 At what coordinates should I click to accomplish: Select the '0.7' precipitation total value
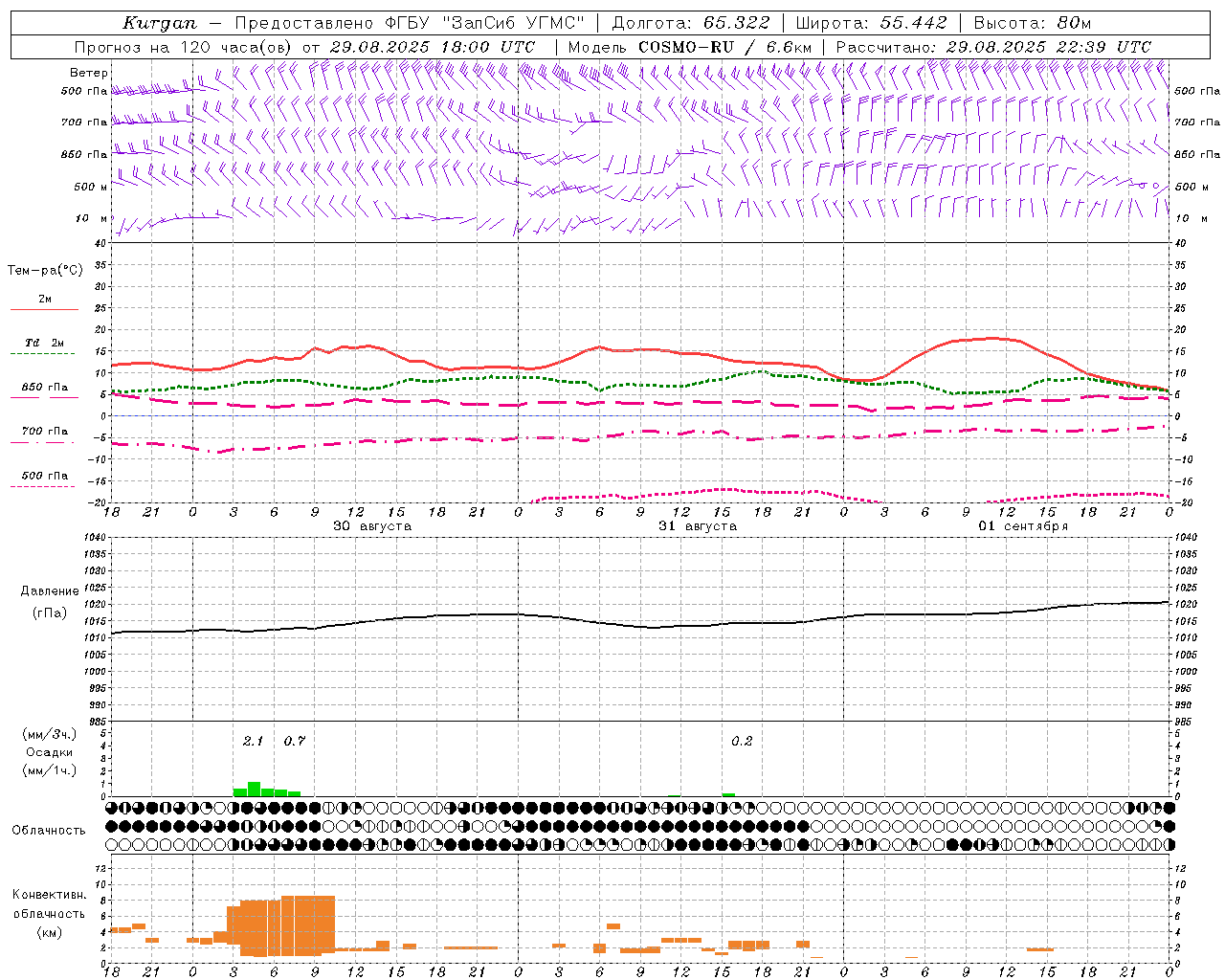click(x=294, y=742)
